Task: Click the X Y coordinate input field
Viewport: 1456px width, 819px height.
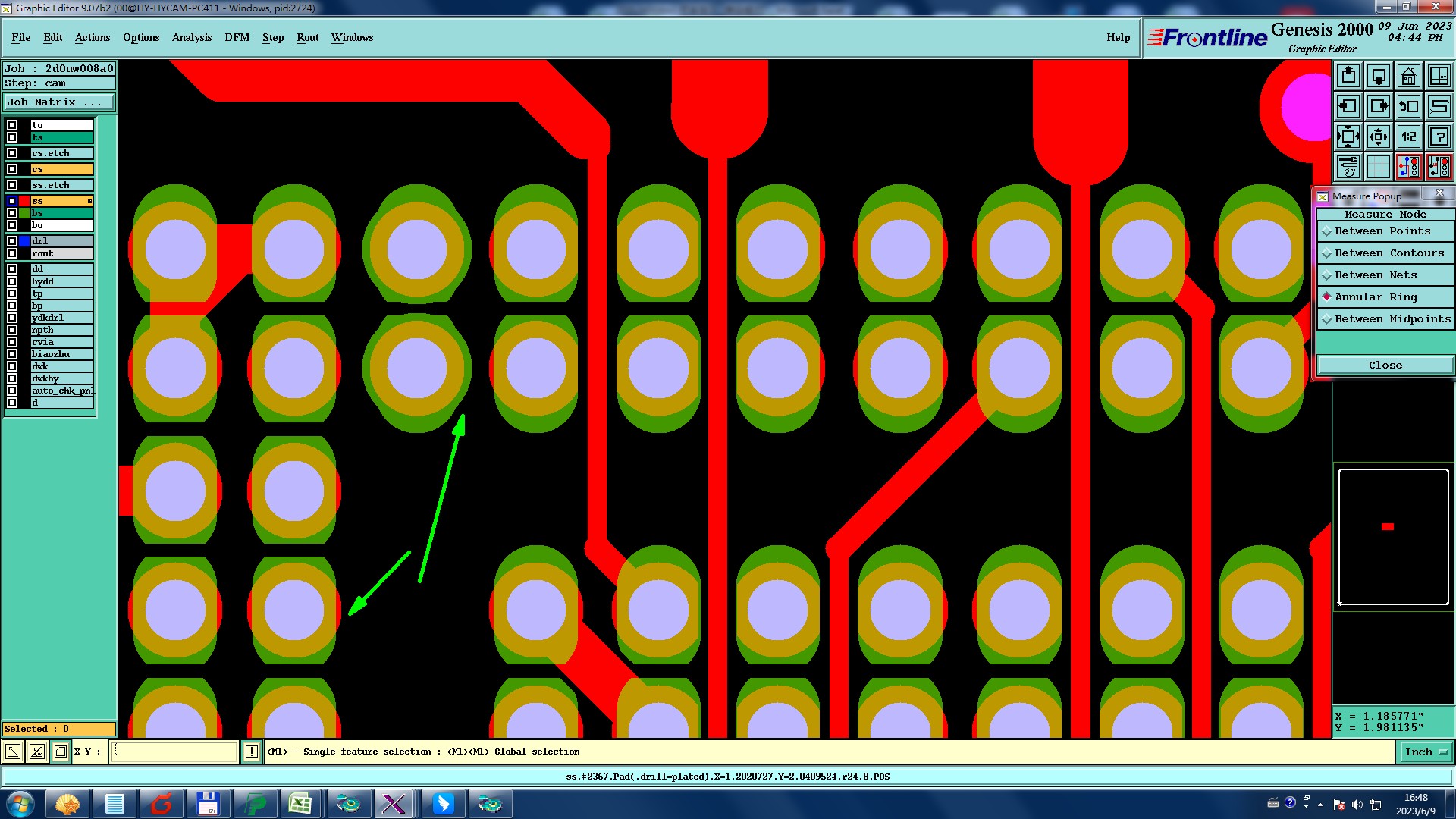Action: pyautogui.click(x=174, y=752)
